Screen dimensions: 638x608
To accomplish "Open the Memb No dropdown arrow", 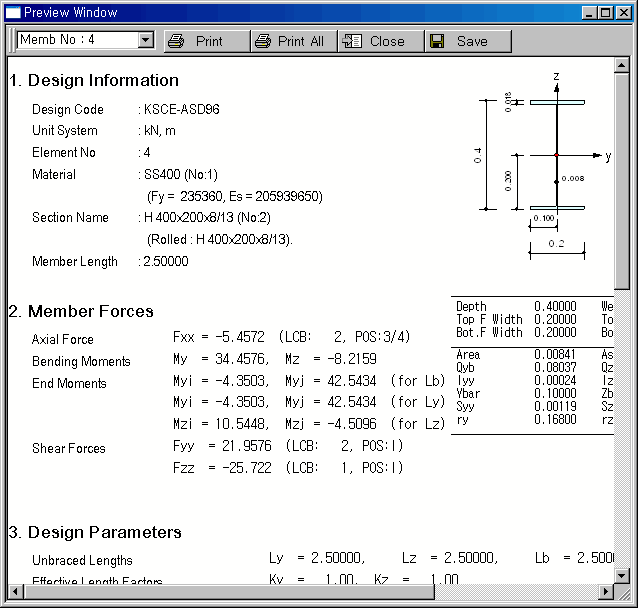I will [145, 40].
